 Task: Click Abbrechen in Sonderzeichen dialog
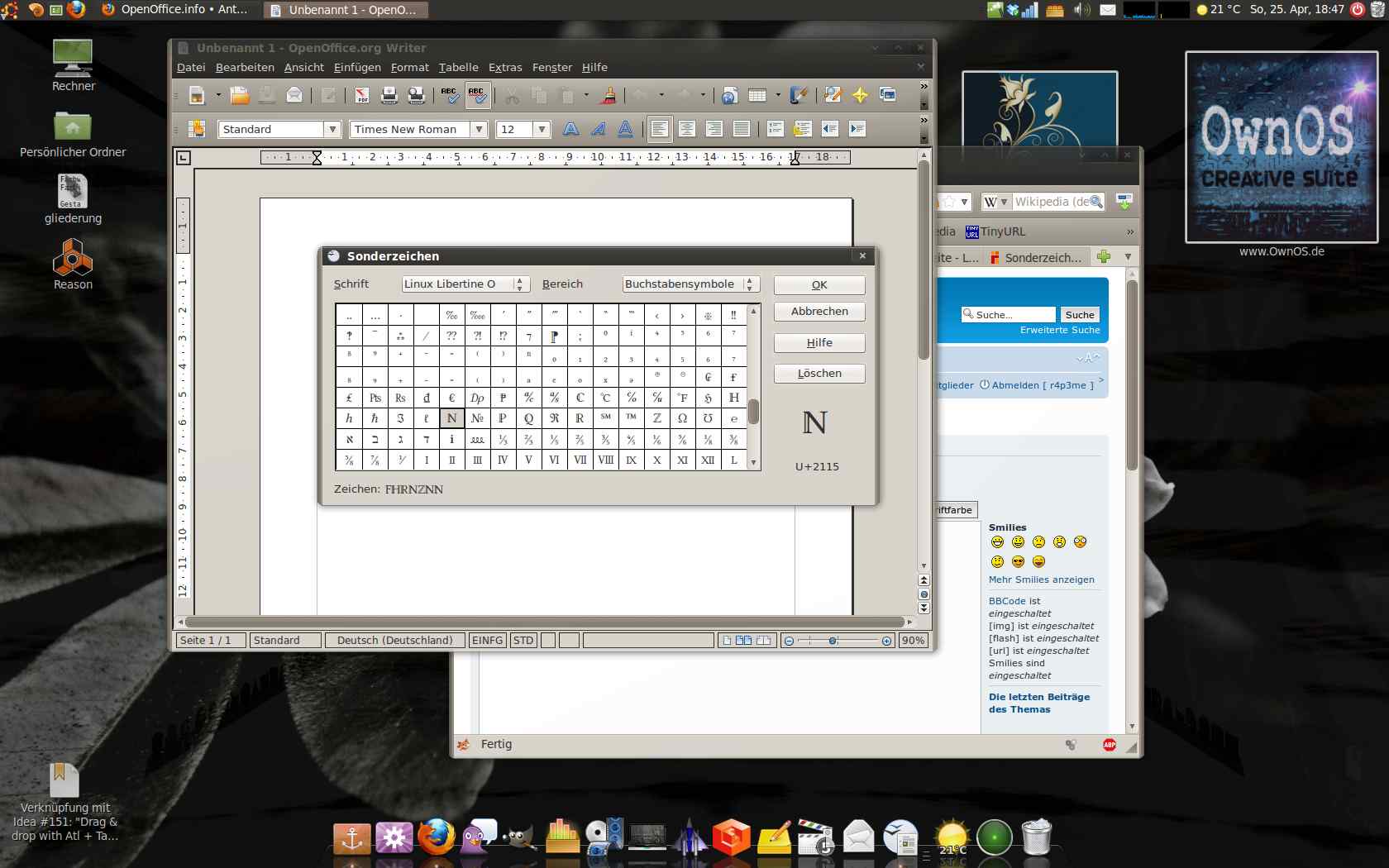click(819, 312)
